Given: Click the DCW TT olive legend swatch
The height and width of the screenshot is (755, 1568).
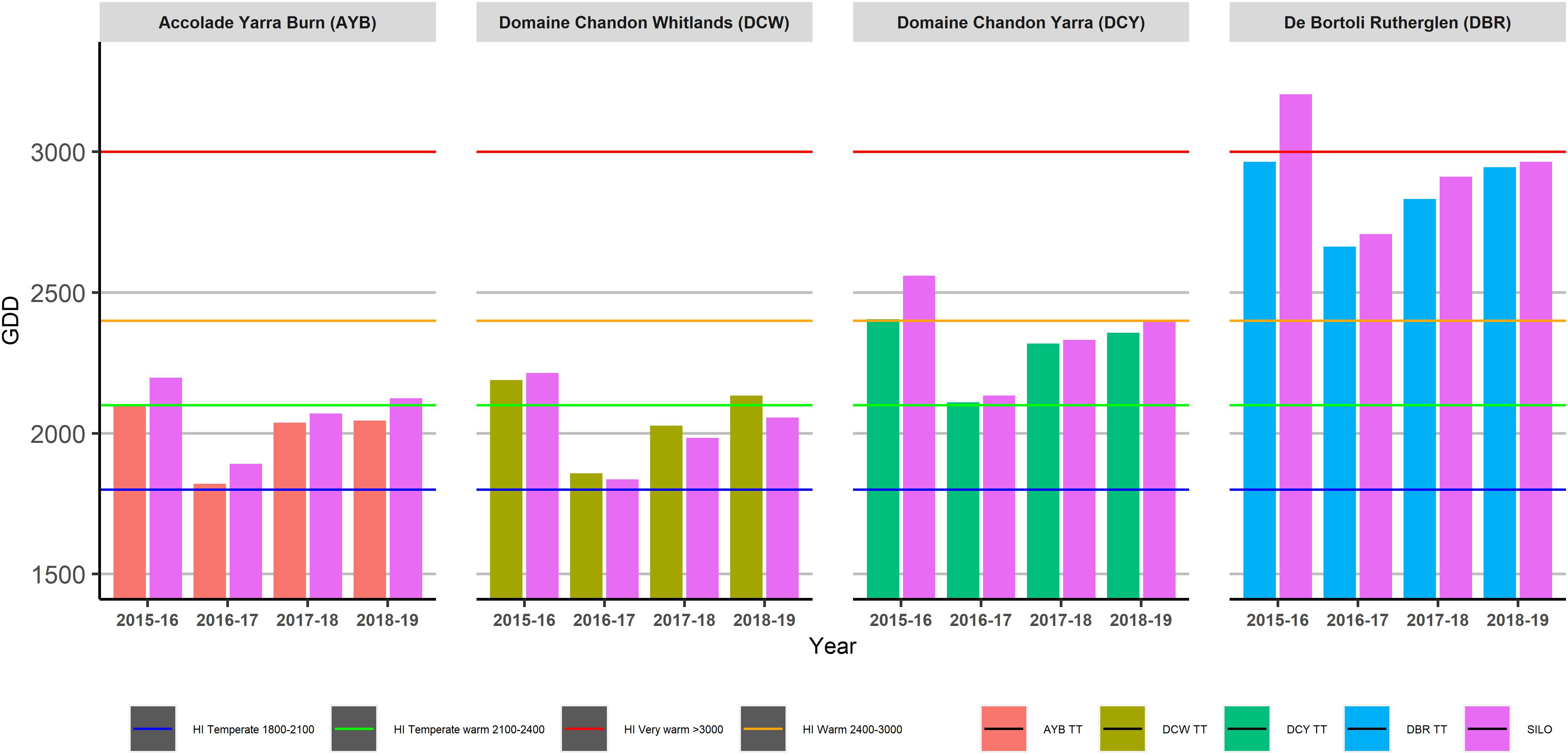Looking at the screenshot, I should (1123, 729).
